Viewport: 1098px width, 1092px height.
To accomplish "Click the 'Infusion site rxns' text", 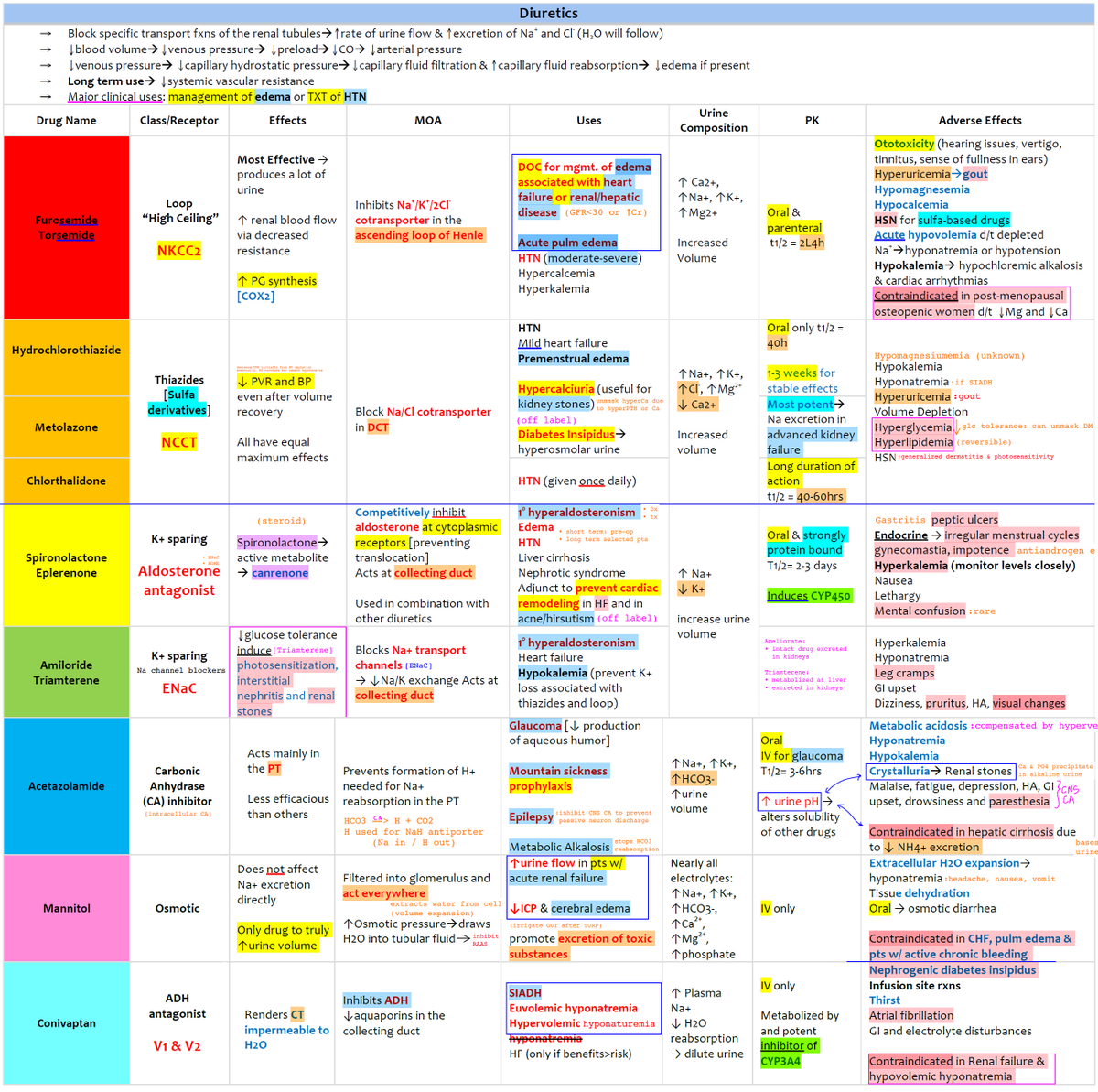I will point(915,986).
